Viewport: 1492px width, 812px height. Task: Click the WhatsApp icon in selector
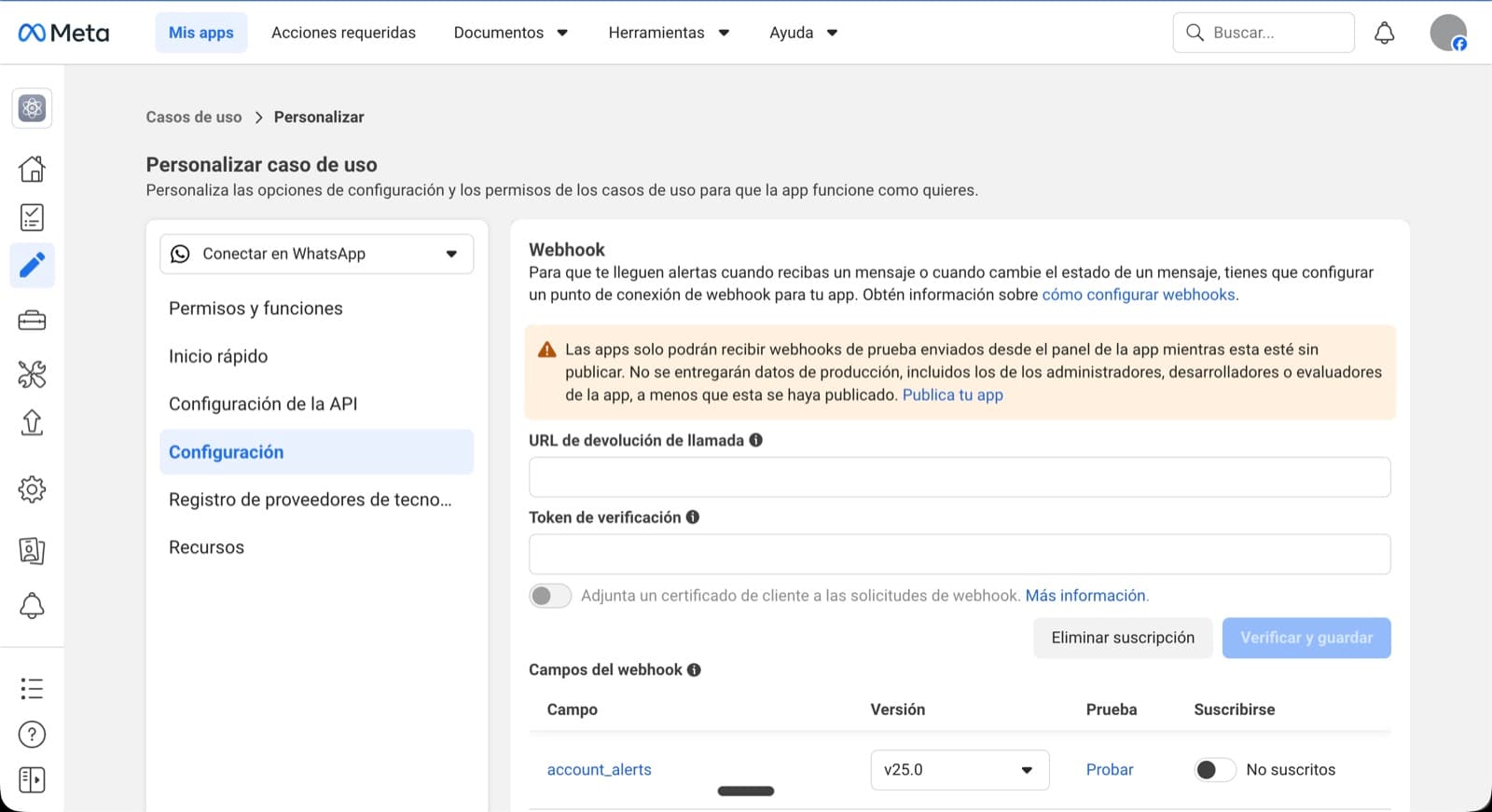click(x=180, y=254)
